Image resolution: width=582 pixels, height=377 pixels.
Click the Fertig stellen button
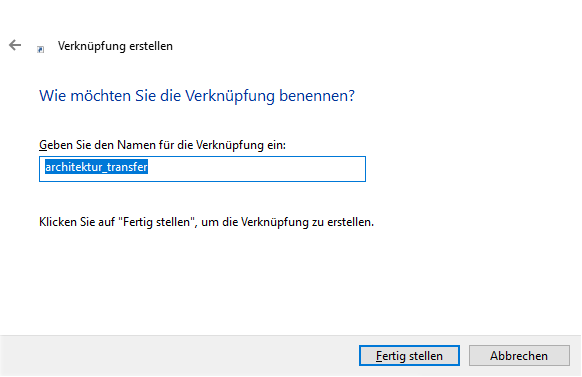409,355
